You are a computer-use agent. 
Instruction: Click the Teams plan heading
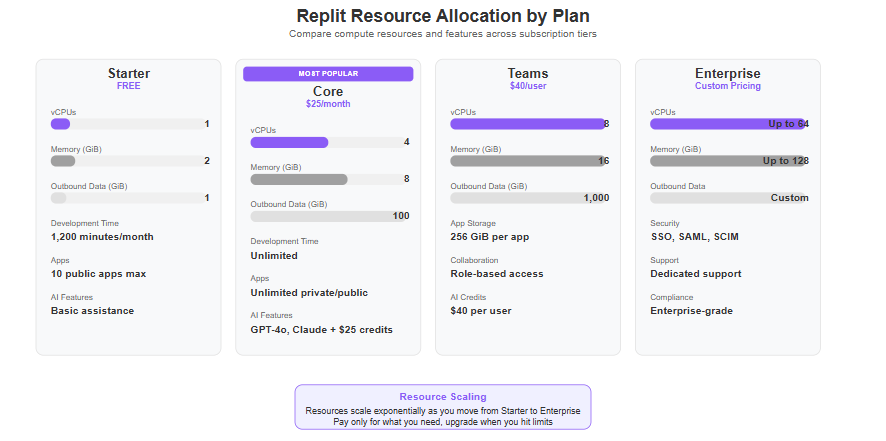coord(528,74)
